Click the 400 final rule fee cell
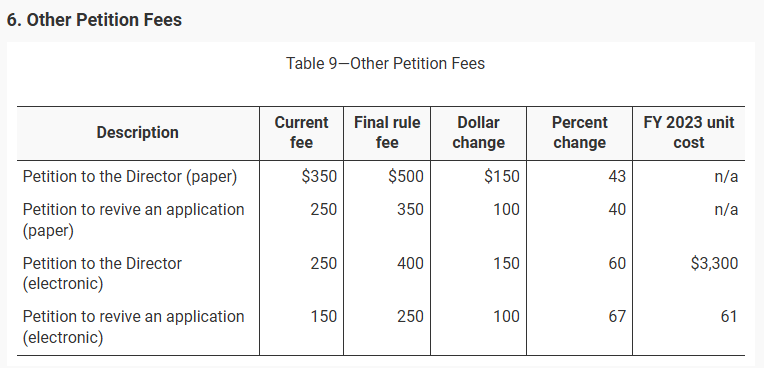This screenshot has width=764, height=368. [410, 264]
